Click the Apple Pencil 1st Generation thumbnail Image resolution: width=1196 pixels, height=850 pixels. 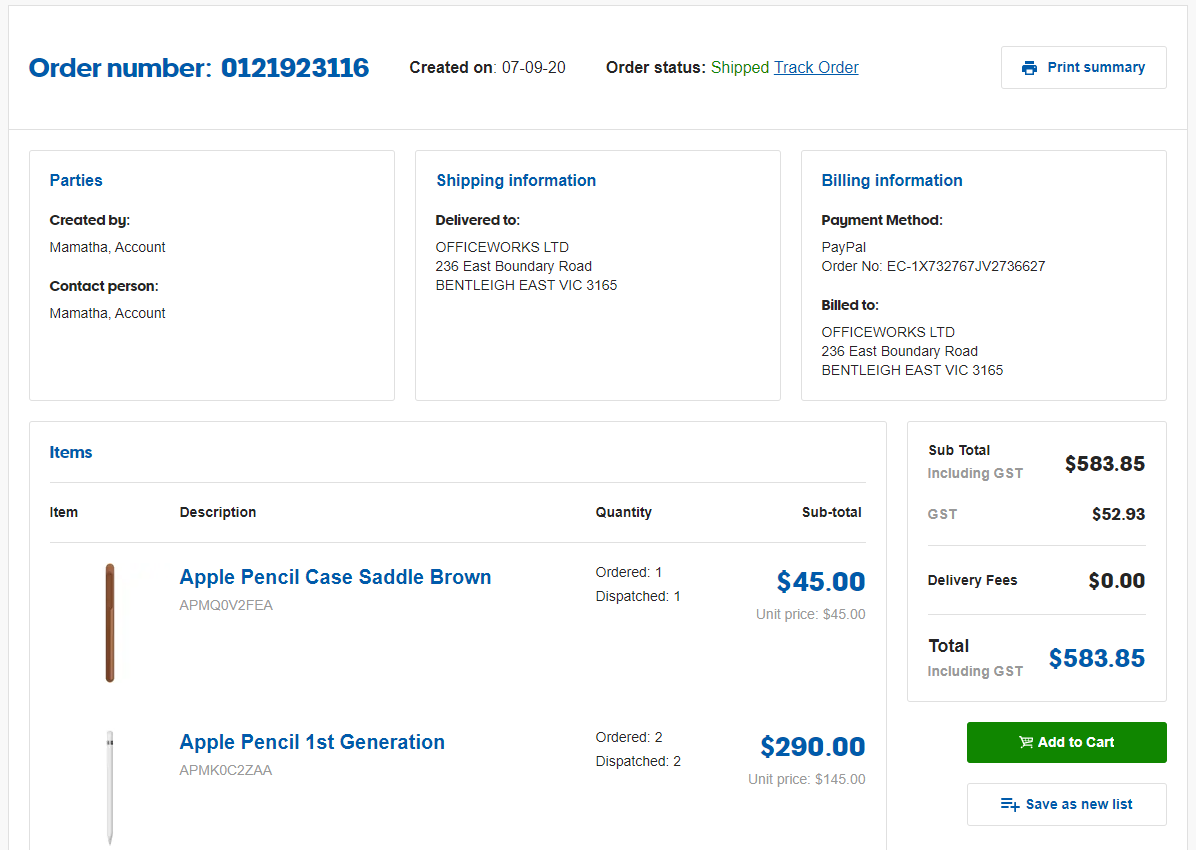tap(110, 787)
